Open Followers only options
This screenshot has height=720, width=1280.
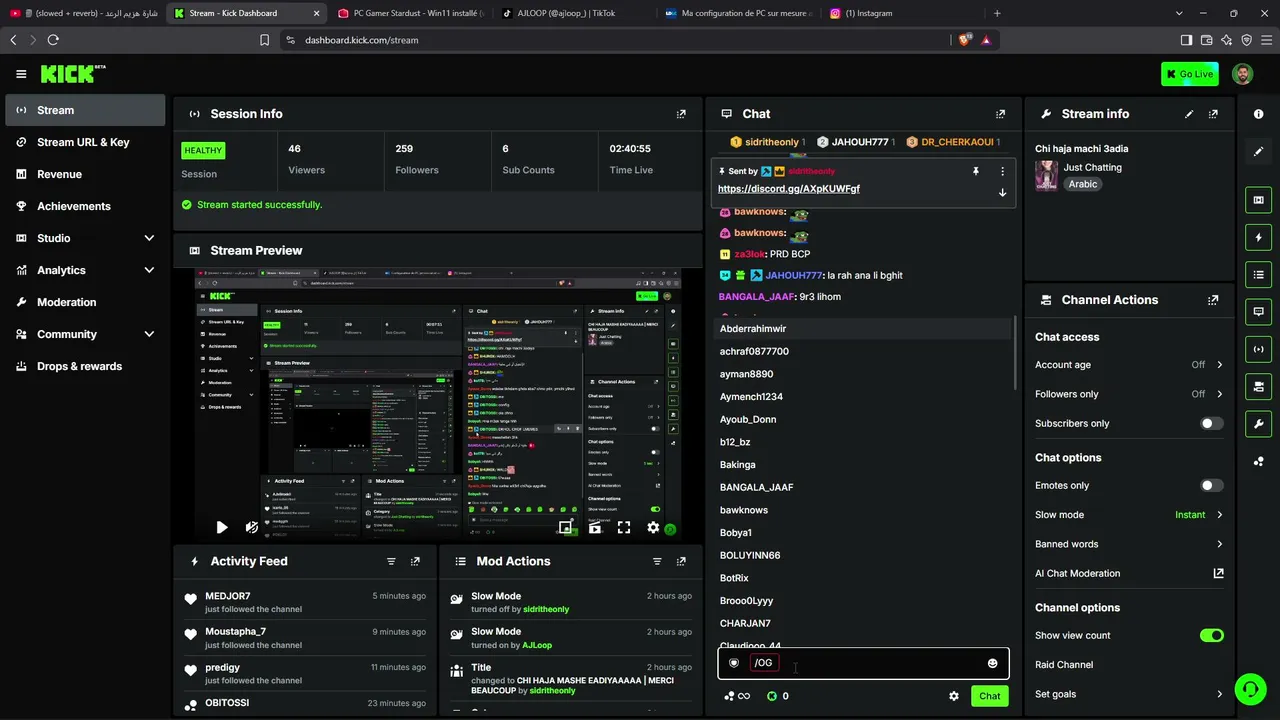(1129, 394)
